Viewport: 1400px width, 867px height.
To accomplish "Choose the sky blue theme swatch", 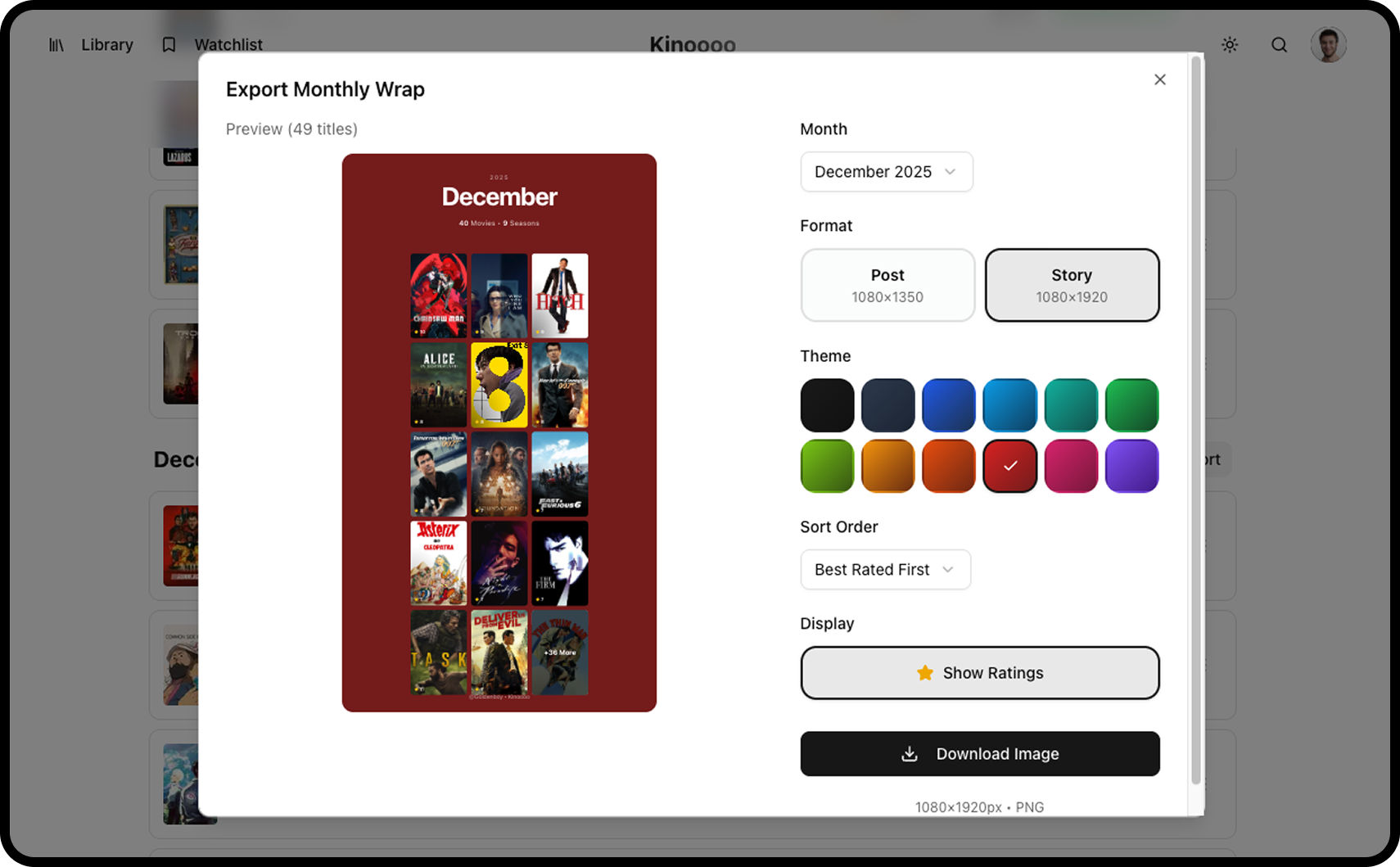I will click(1010, 405).
